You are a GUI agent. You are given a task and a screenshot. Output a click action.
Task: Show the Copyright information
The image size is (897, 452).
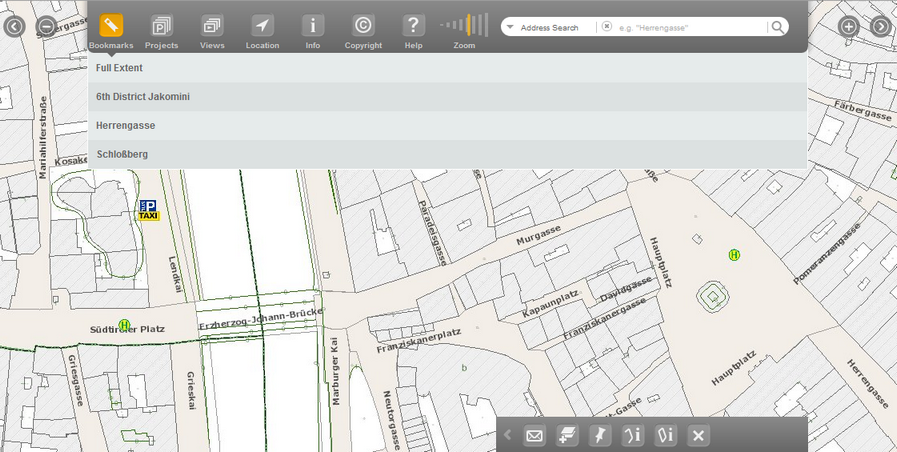(x=363, y=26)
